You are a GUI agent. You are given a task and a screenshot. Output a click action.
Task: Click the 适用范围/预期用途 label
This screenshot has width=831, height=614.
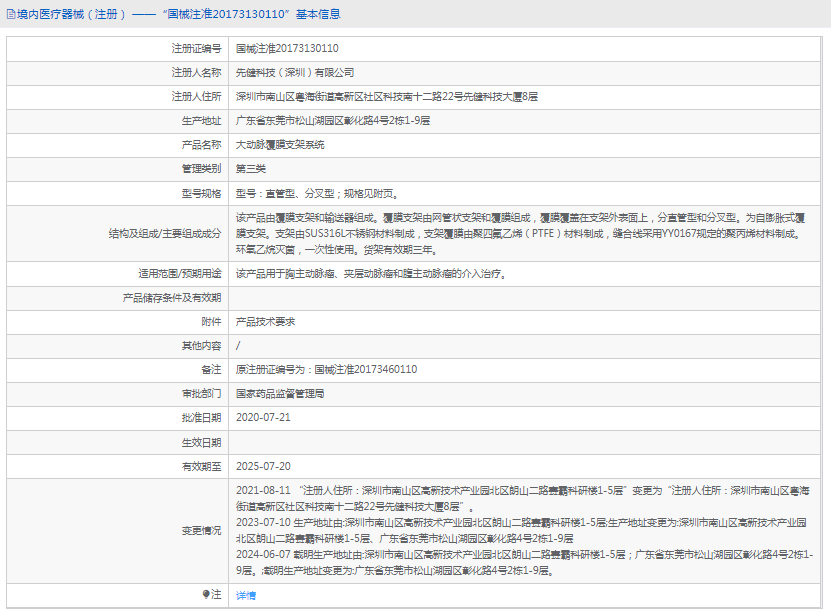(180, 273)
